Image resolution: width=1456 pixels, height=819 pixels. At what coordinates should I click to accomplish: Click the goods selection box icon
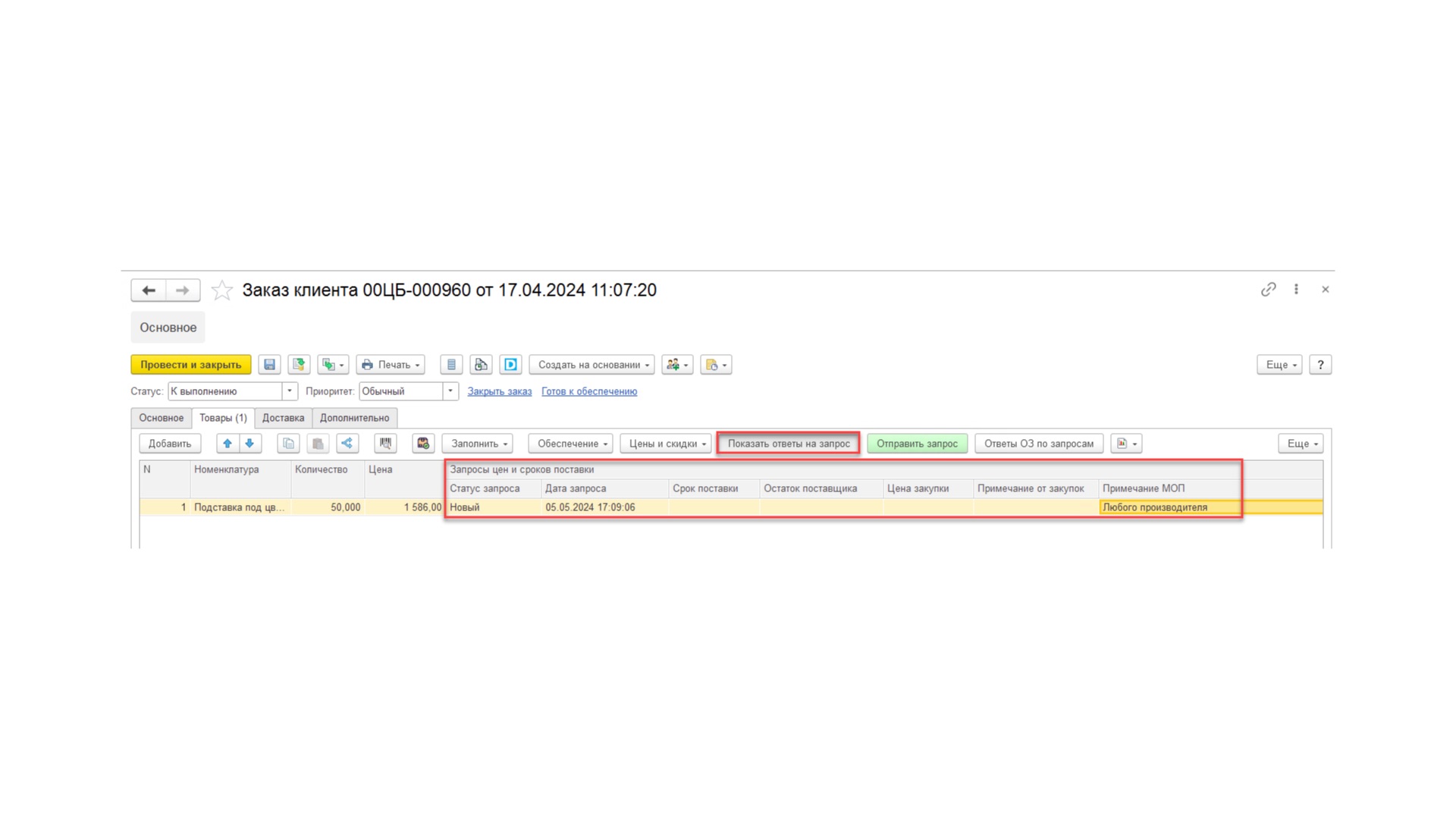pos(423,444)
